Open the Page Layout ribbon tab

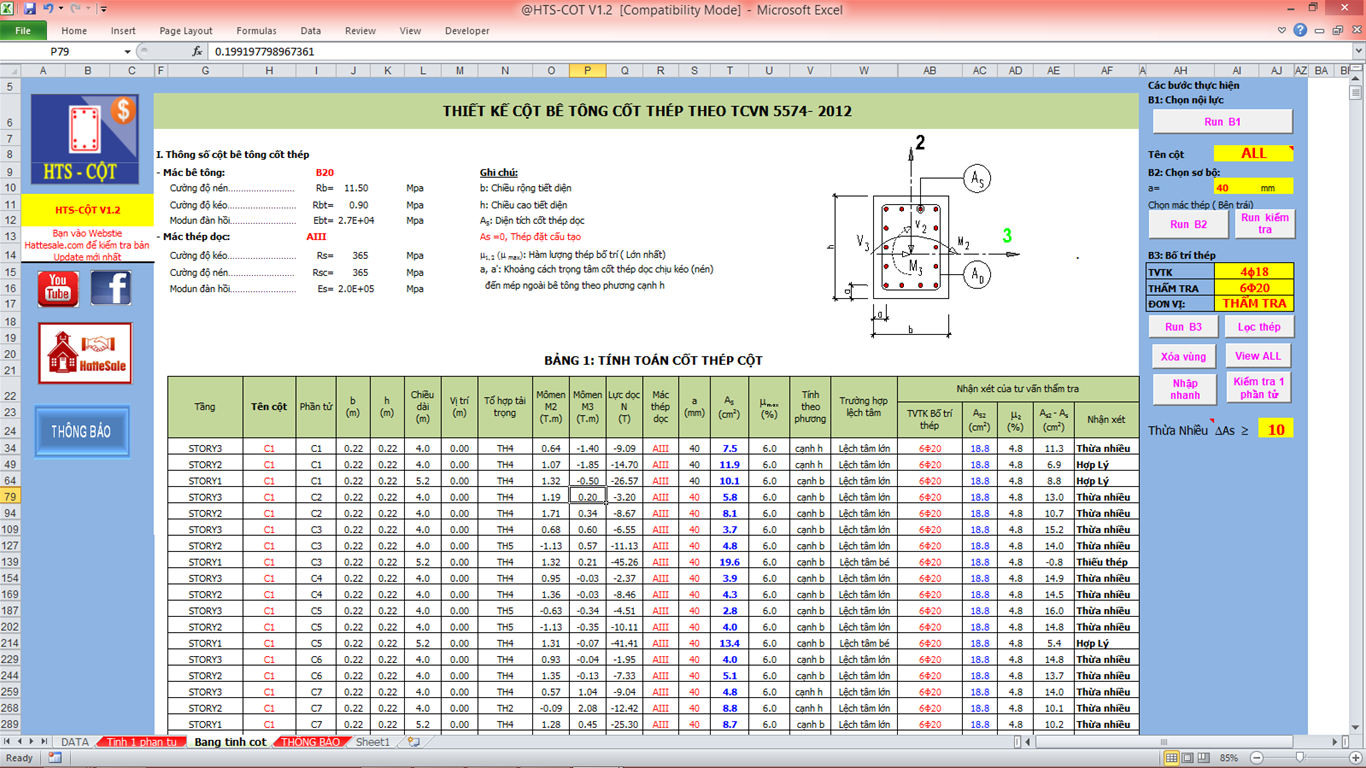[x=186, y=31]
